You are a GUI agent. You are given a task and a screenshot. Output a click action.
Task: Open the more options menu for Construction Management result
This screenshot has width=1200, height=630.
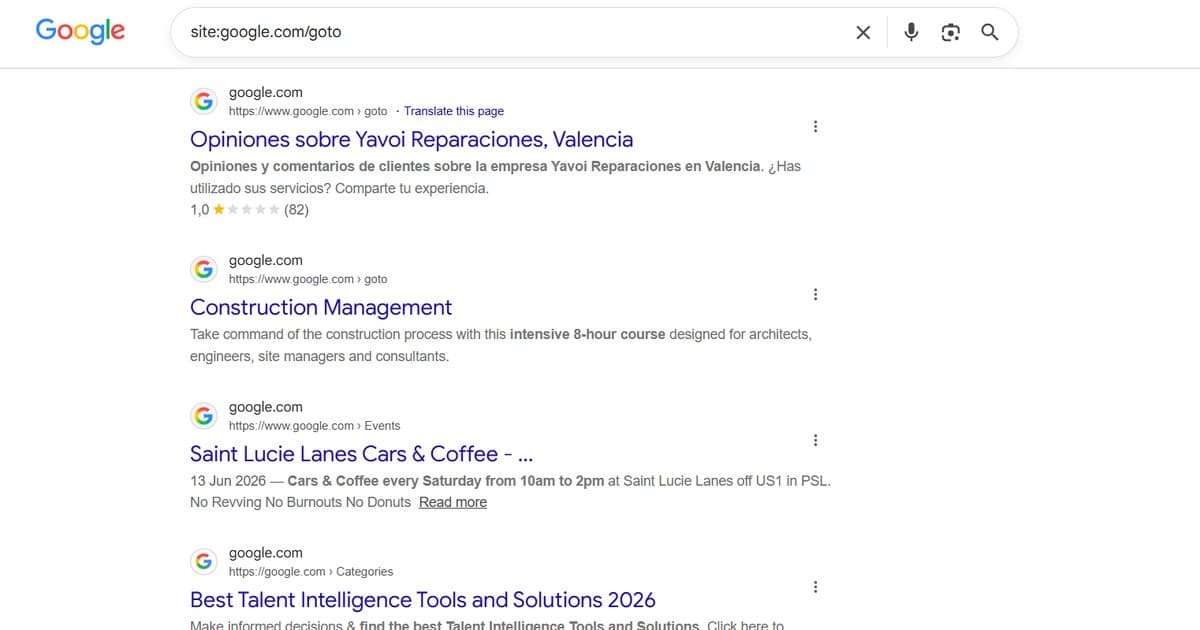[x=816, y=295]
